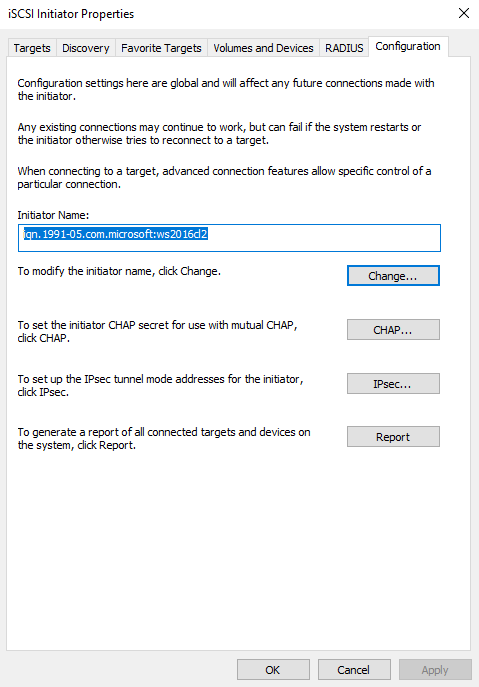
Task: Select the Volumes and Devices tab
Action: pyautogui.click(x=263, y=48)
